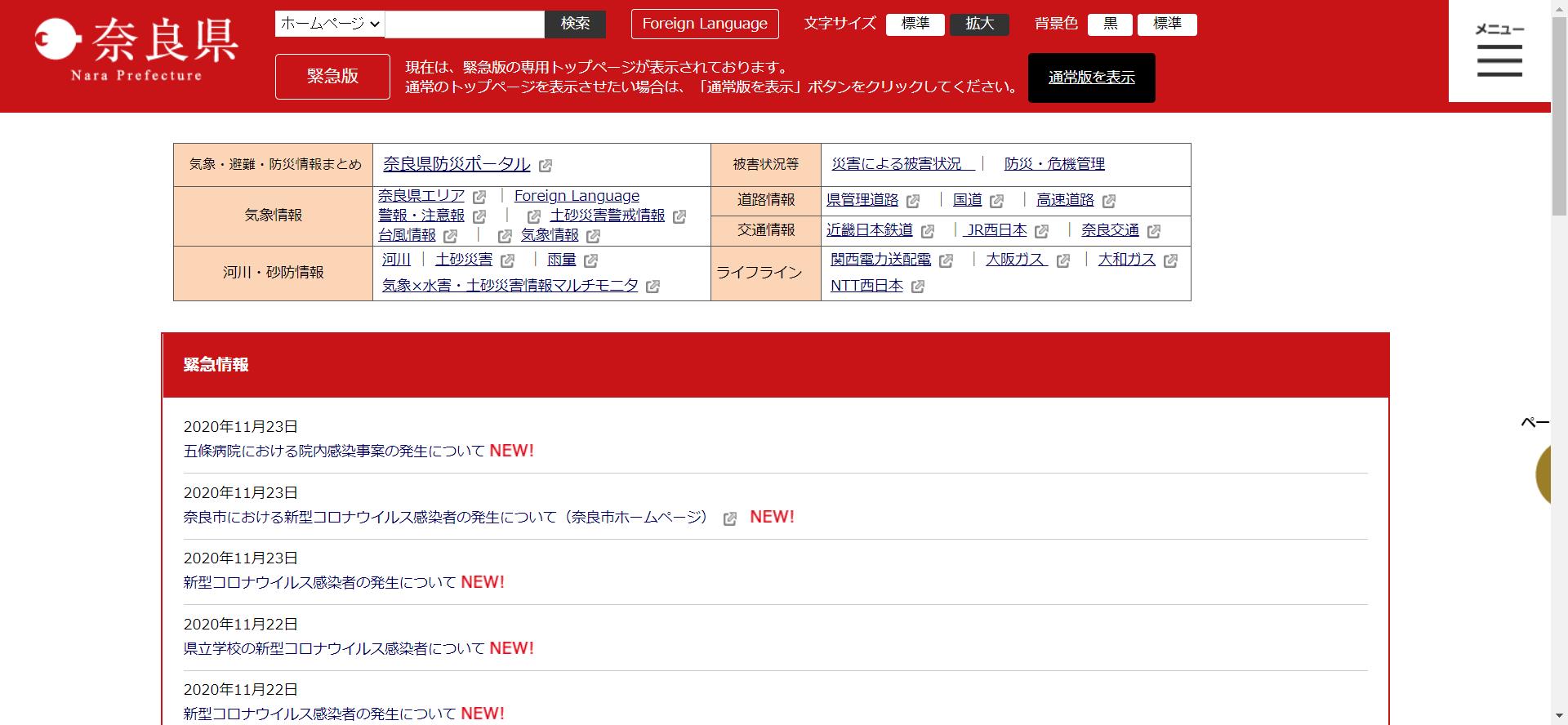Click the Nara Prefecture logo
Image resolution: width=1568 pixels, height=725 pixels.
pyautogui.click(x=136, y=51)
